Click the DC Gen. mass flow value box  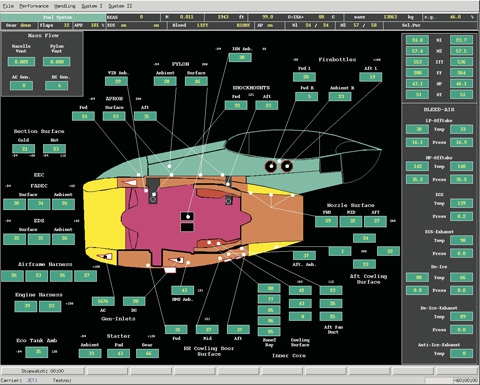click(57, 86)
